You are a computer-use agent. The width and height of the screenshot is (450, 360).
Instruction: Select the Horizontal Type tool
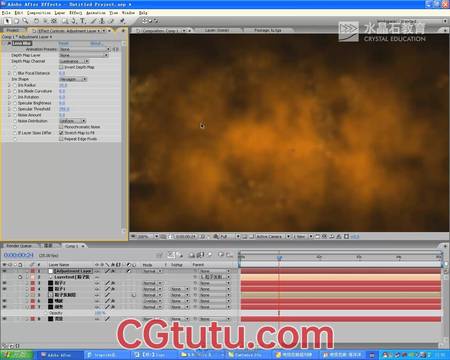(x=83, y=21)
